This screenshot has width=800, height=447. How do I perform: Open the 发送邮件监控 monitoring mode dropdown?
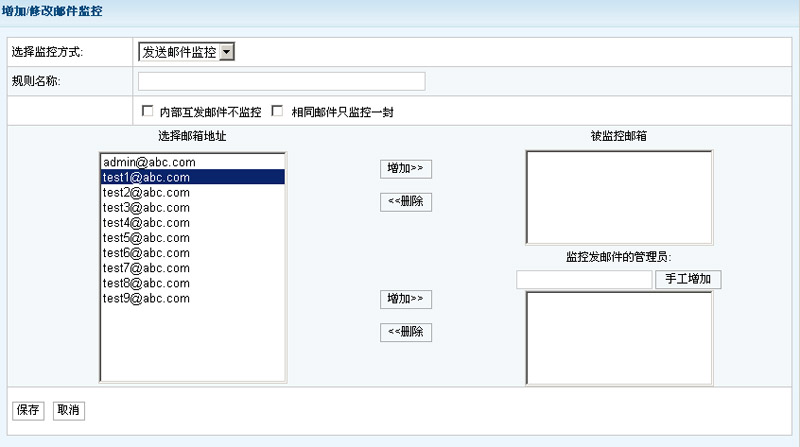(186, 52)
